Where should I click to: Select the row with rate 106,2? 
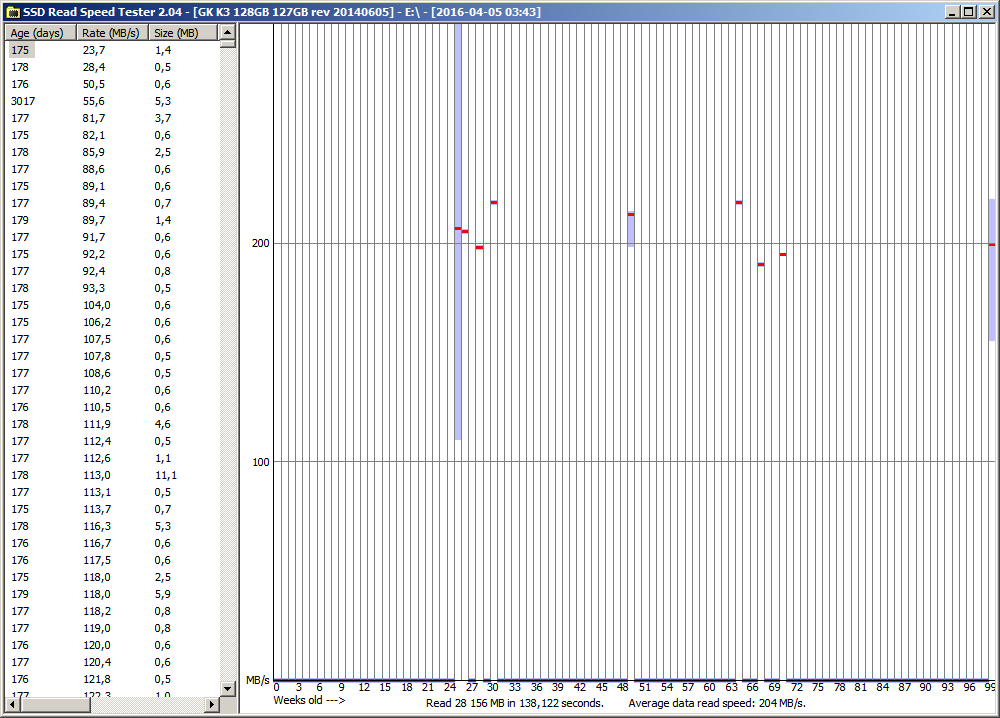point(112,322)
